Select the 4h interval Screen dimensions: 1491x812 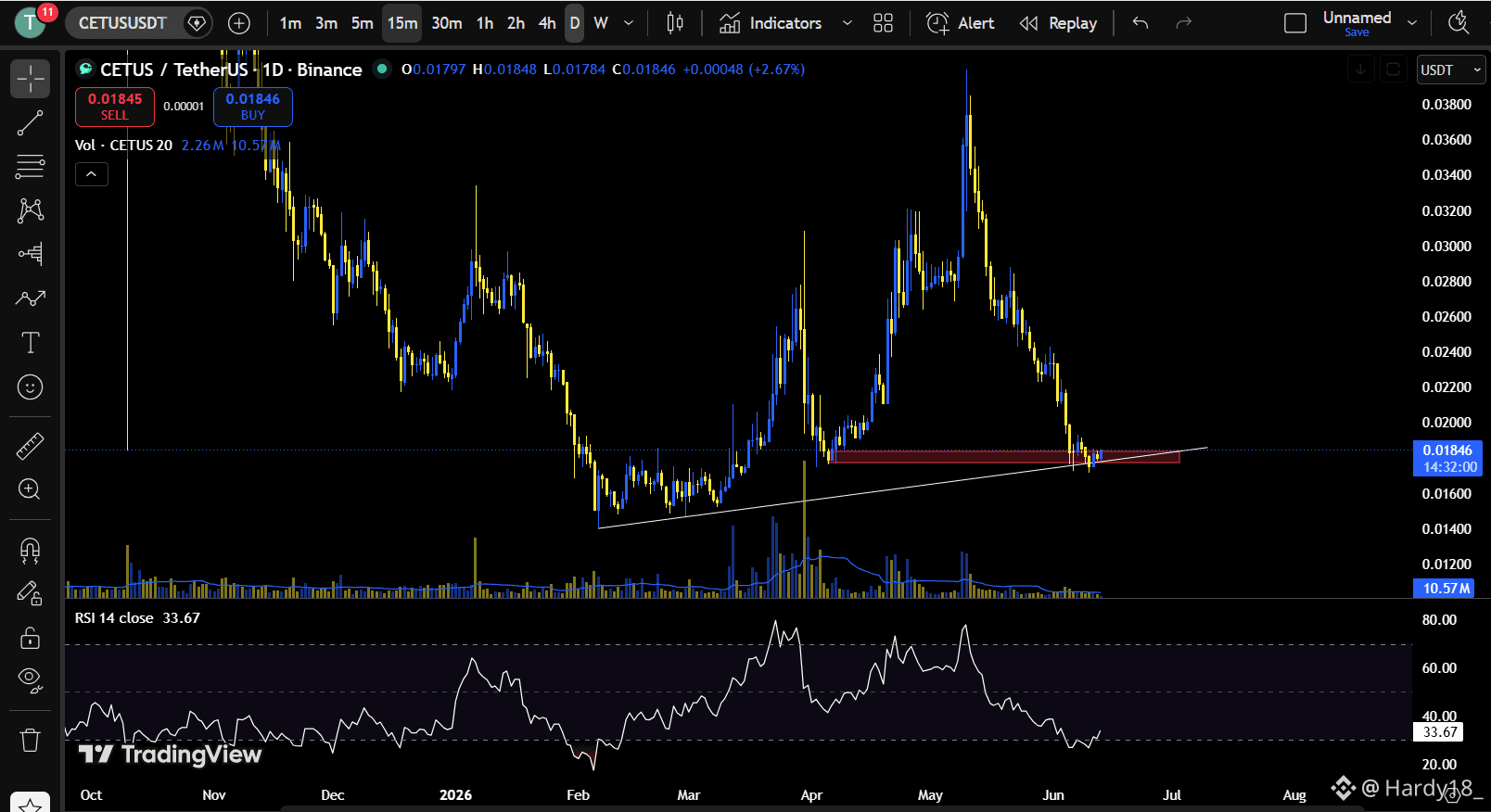(x=548, y=23)
